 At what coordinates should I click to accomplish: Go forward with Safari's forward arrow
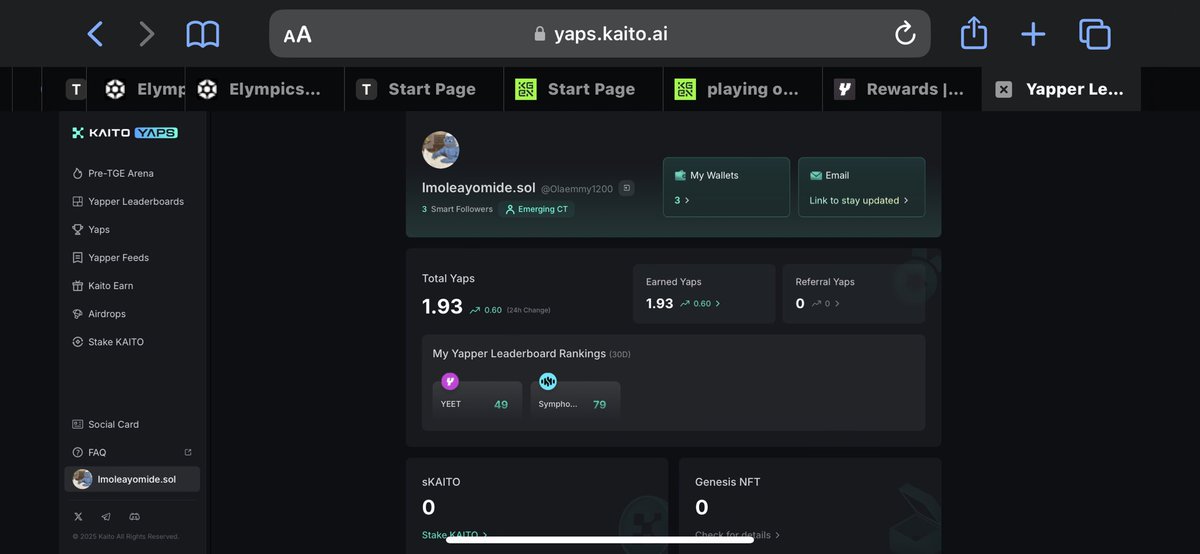147,34
